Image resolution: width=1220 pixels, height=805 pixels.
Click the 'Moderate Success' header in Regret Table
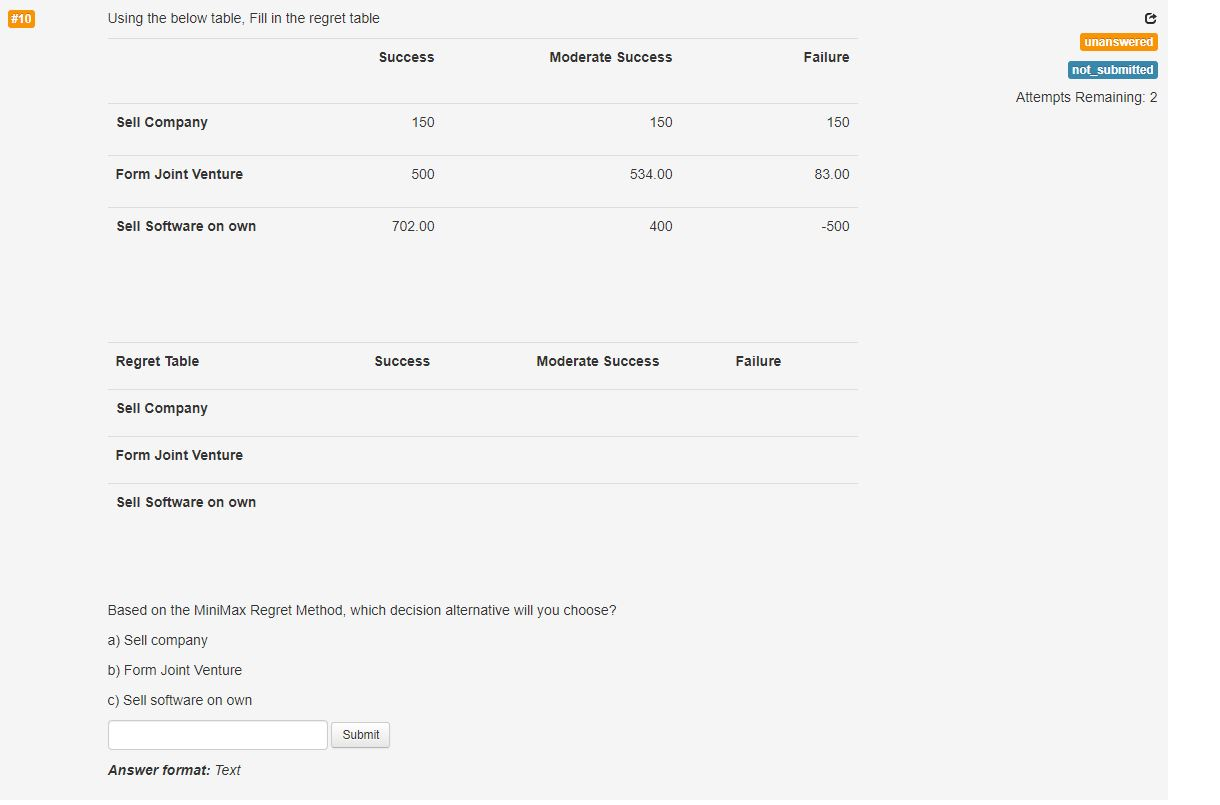598,361
